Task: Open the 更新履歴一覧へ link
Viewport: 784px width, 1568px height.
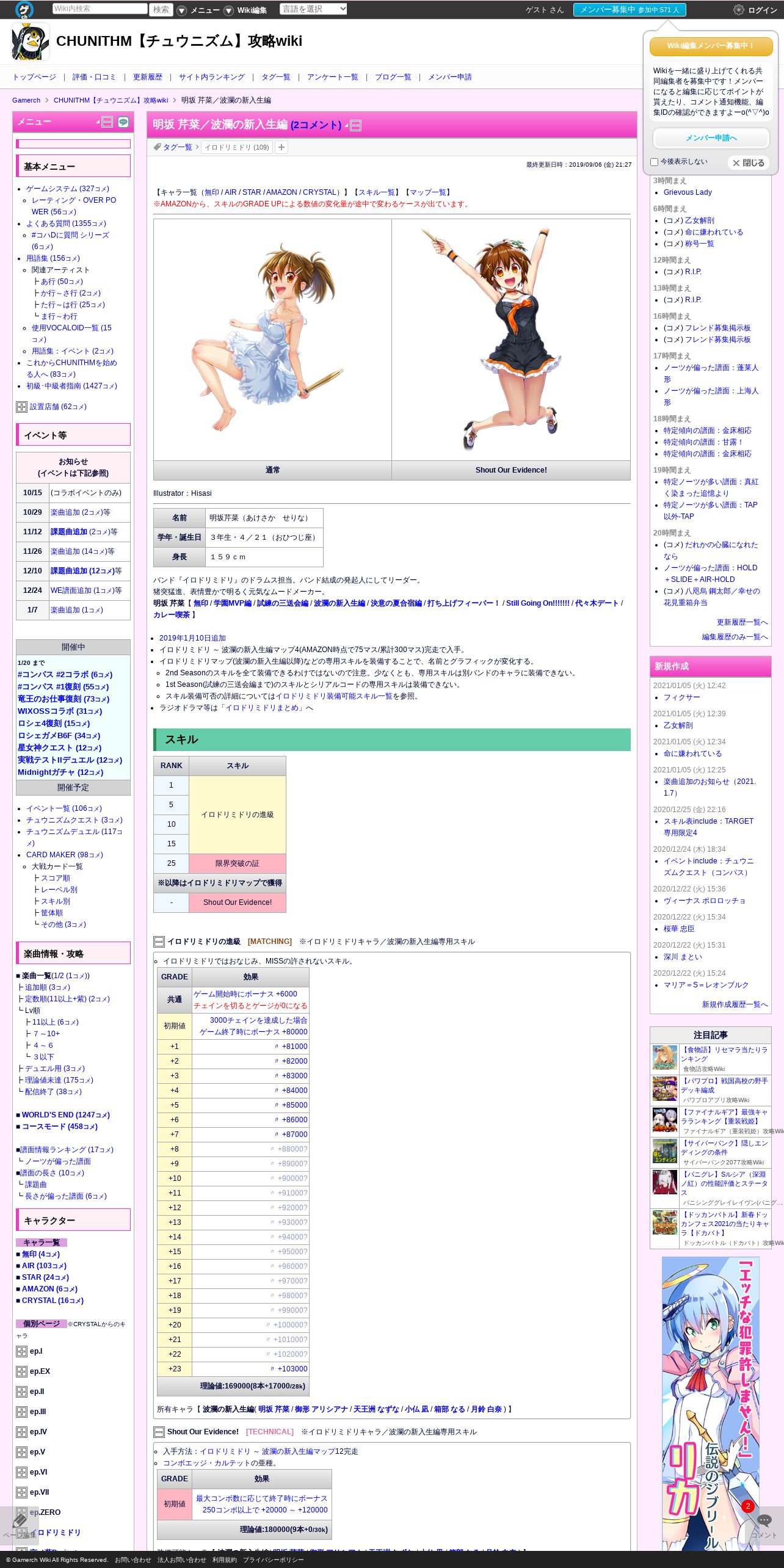Action: [742, 622]
